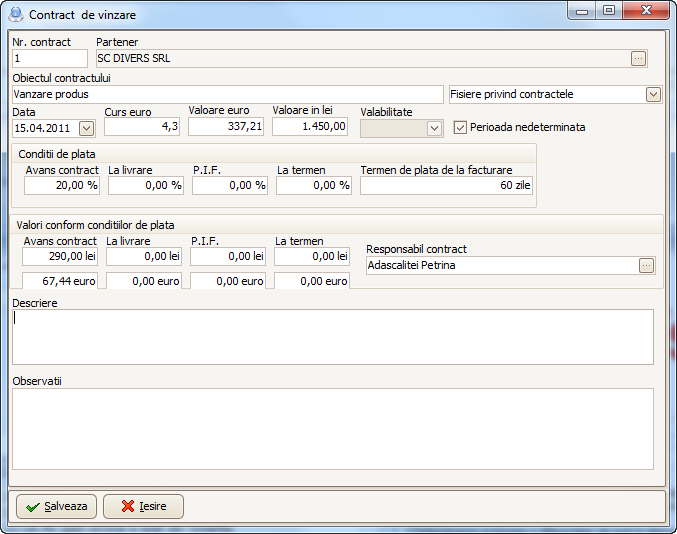Edit Avans contract percentage field
Image resolution: width=677 pixels, height=534 pixels.
(x=62, y=186)
